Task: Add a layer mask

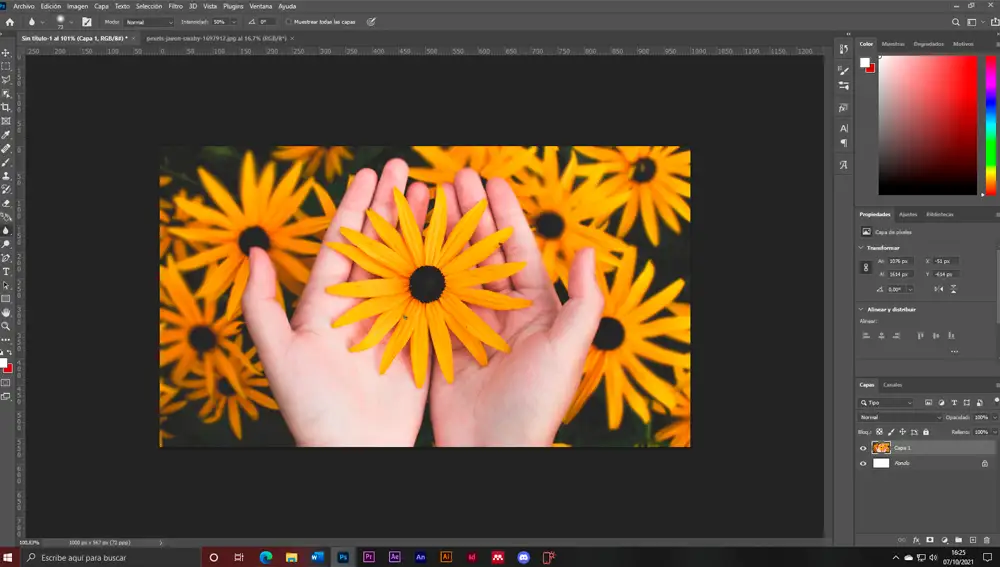Action: point(930,540)
